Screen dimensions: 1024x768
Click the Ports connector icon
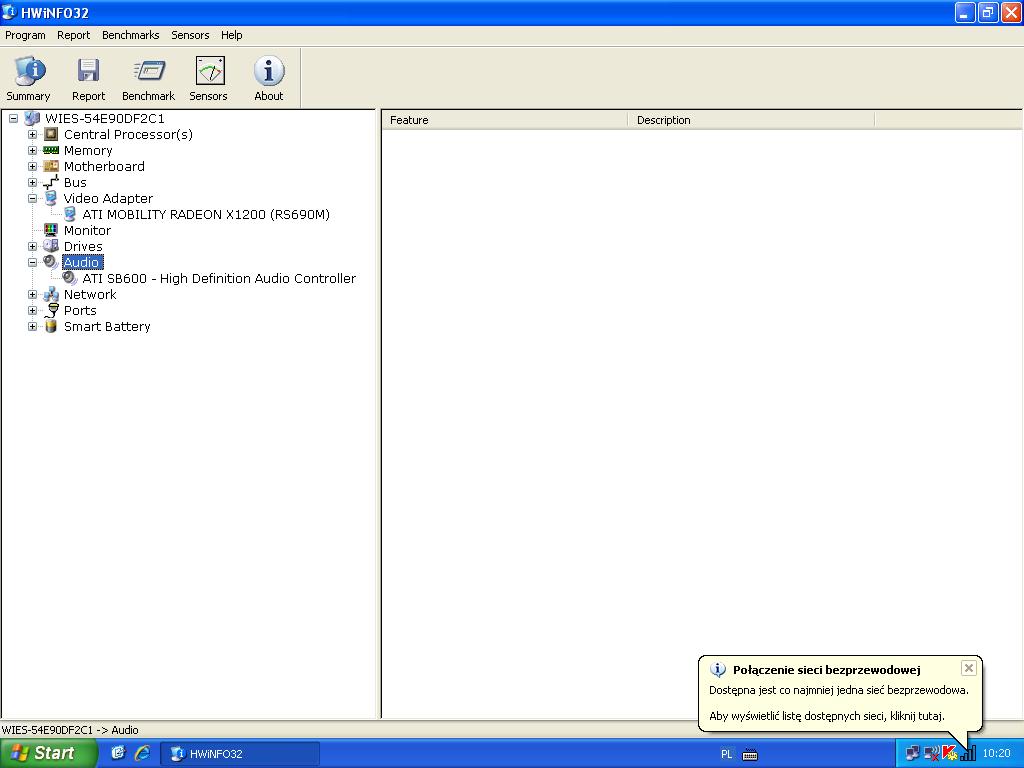51,311
